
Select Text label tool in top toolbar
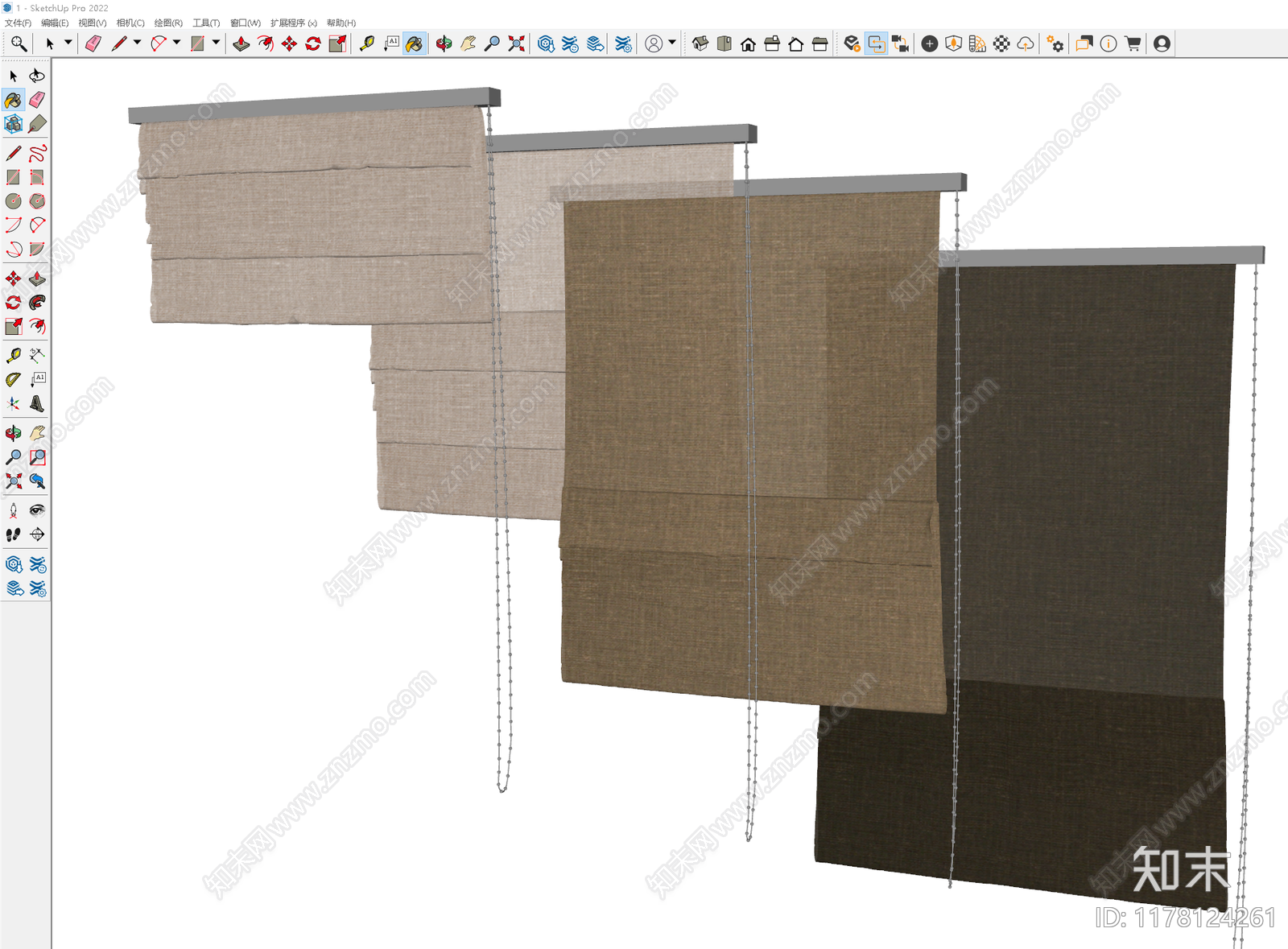pyautogui.click(x=391, y=43)
